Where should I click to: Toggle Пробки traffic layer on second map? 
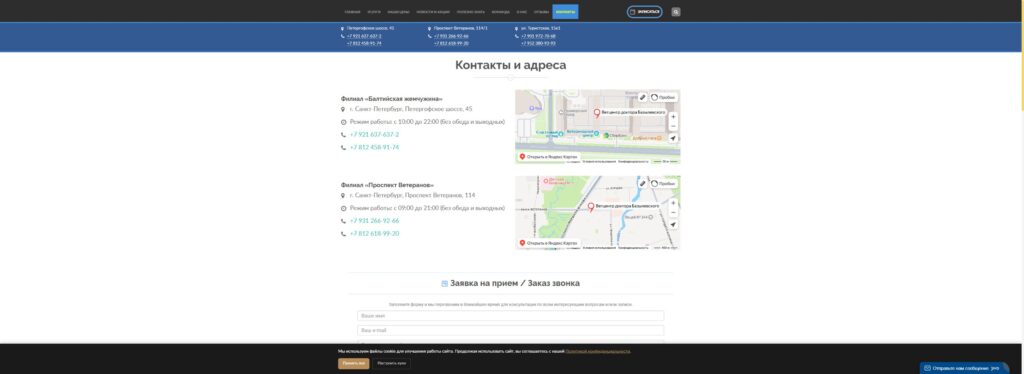click(x=663, y=183)
